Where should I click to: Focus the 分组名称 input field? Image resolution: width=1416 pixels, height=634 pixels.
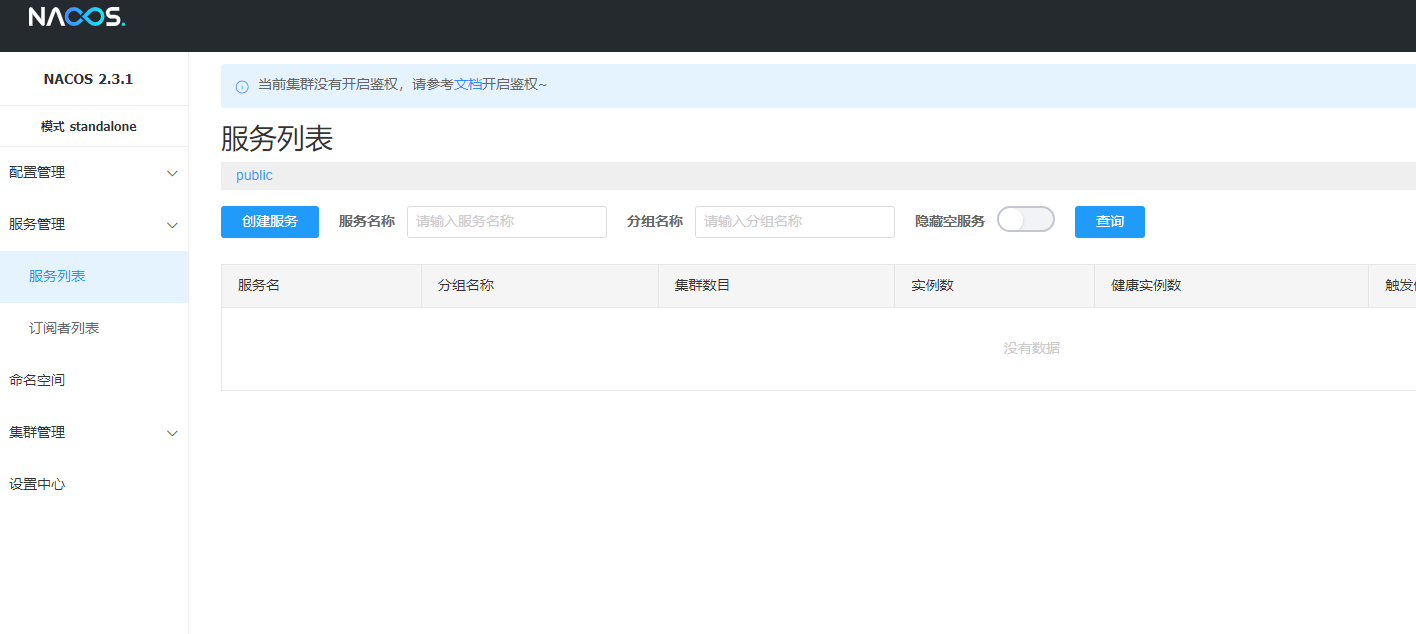pos(794,222)
